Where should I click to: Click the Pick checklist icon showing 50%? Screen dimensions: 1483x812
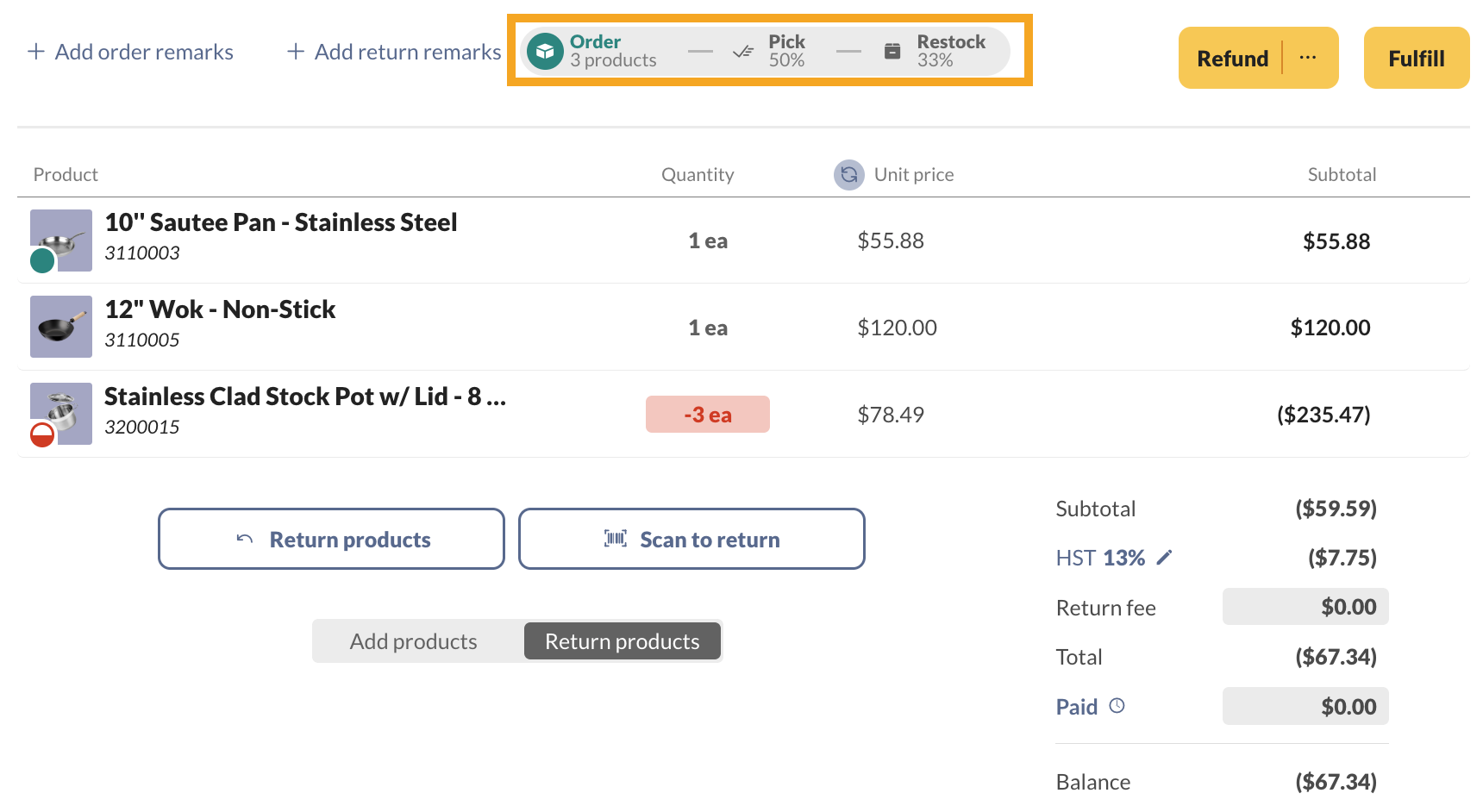741,50
